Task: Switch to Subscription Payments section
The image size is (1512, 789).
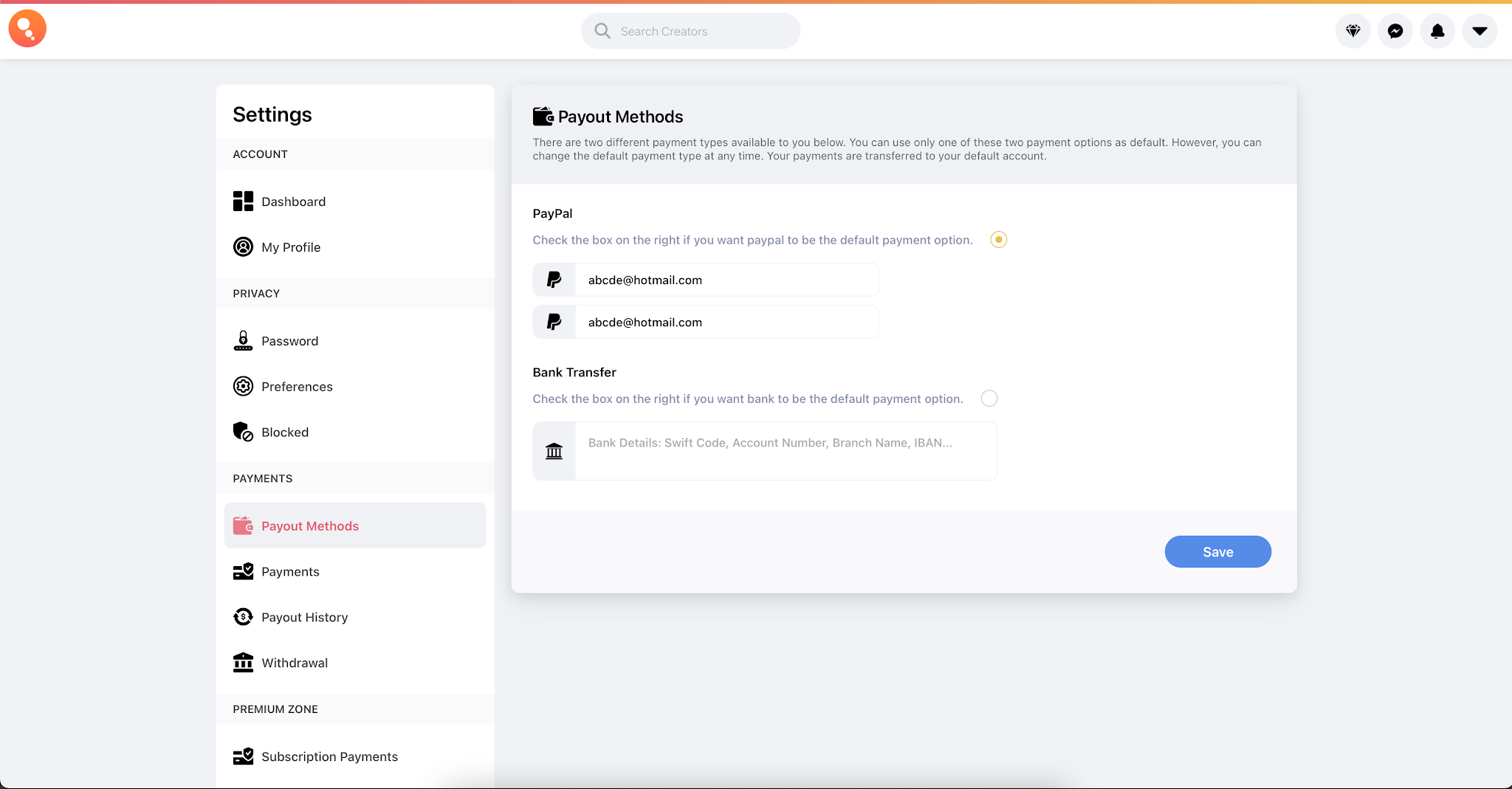Action: pos(329,756)
